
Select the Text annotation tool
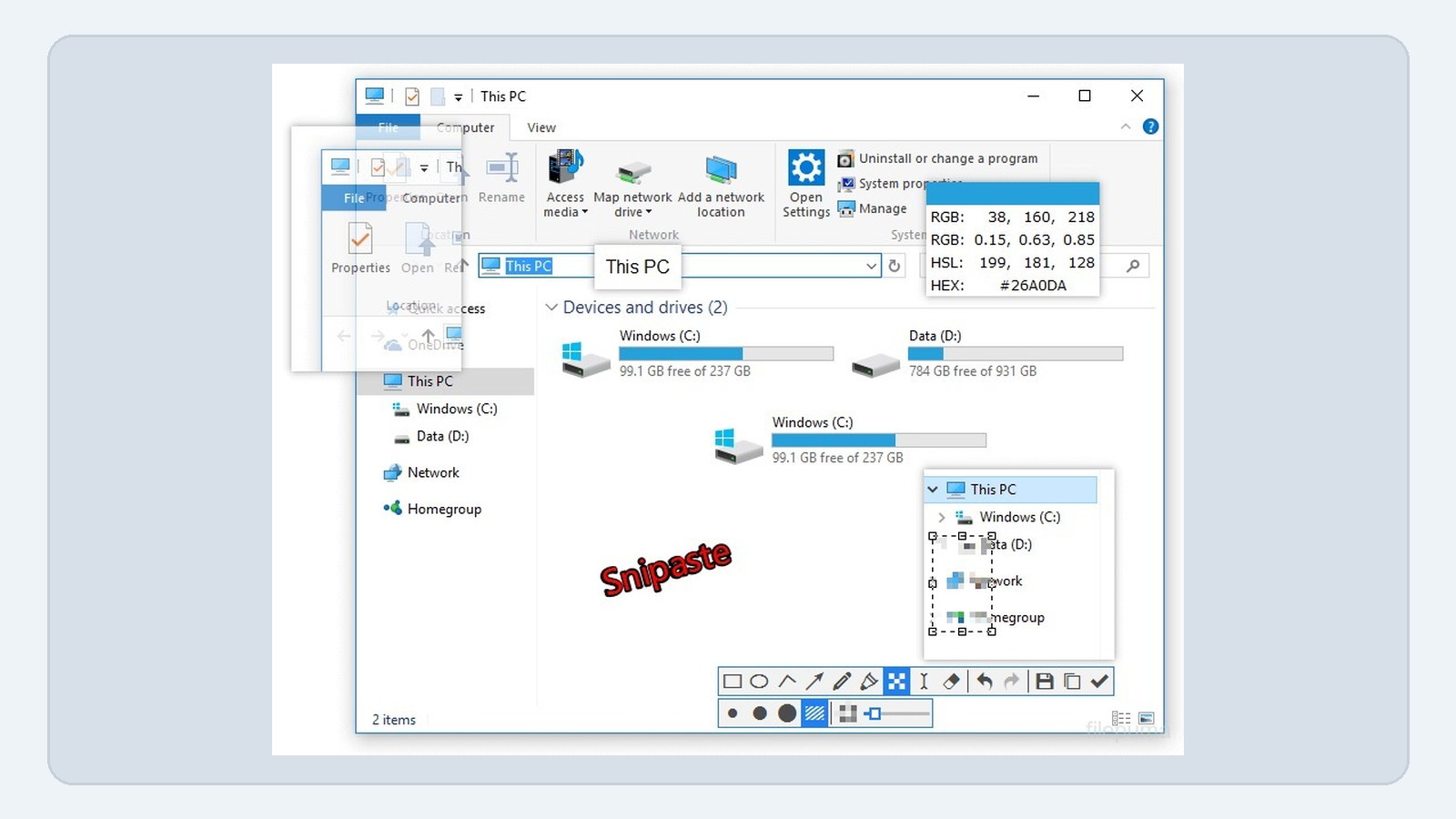click(924, 682)
